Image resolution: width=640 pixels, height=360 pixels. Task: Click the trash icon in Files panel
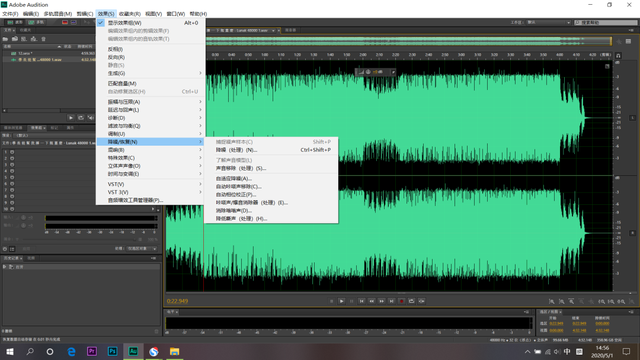click(43, 39)
